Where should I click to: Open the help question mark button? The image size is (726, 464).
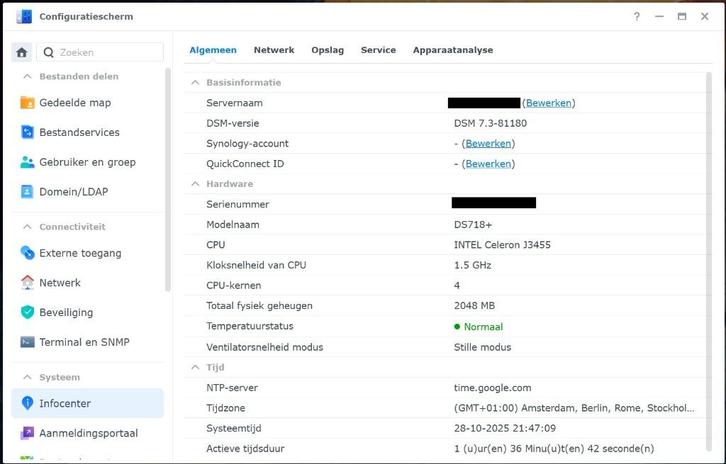(637, 17)
